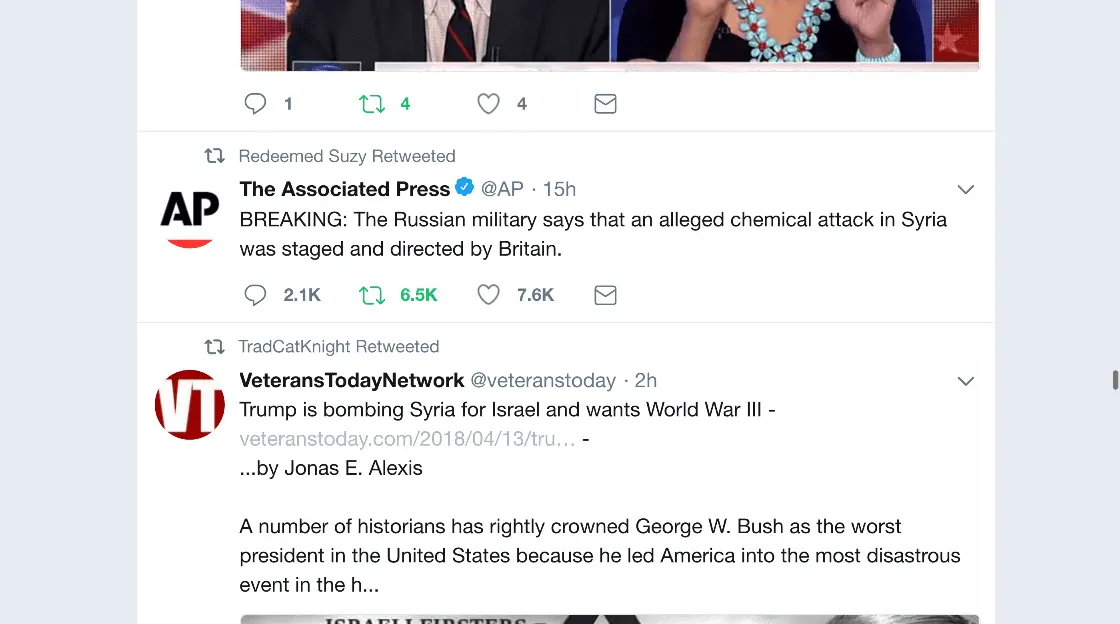The height and width of the screenshot is (624, 1120).
Task: Open the 15h timestamp on AP tweet
Action: [x=559, y=189]
